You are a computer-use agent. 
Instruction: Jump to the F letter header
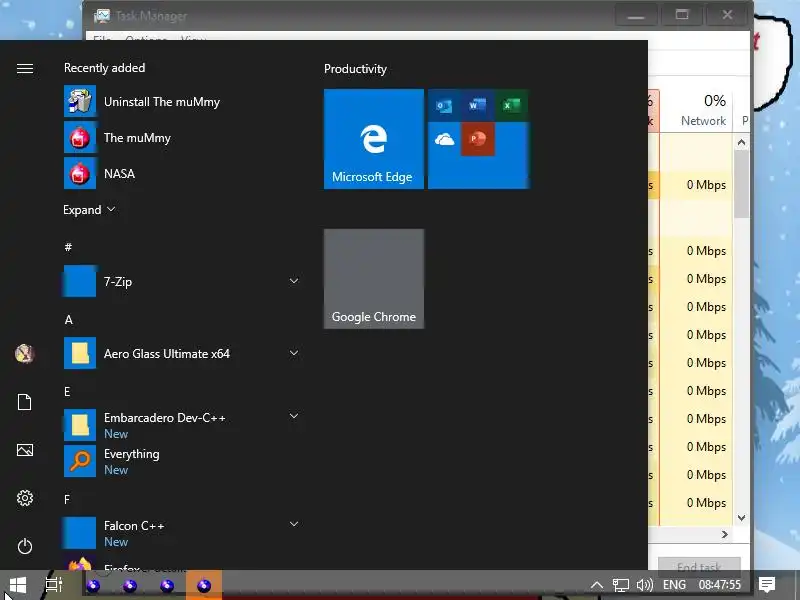tap(67, 499)
